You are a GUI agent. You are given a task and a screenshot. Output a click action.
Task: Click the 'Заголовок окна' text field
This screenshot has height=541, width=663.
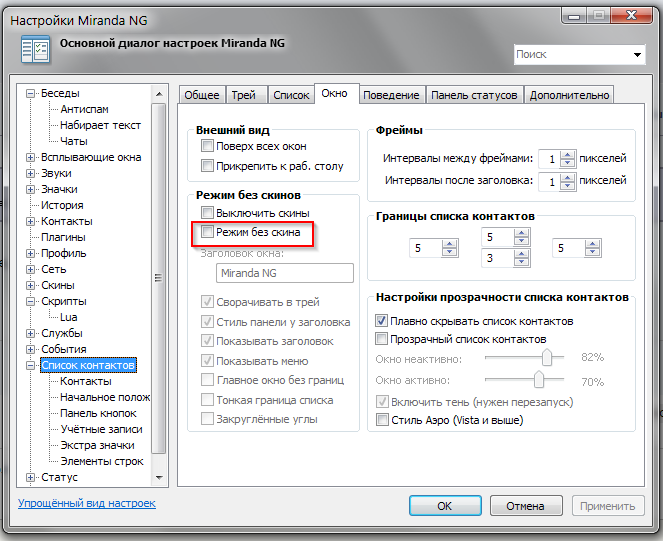(285, 273)
